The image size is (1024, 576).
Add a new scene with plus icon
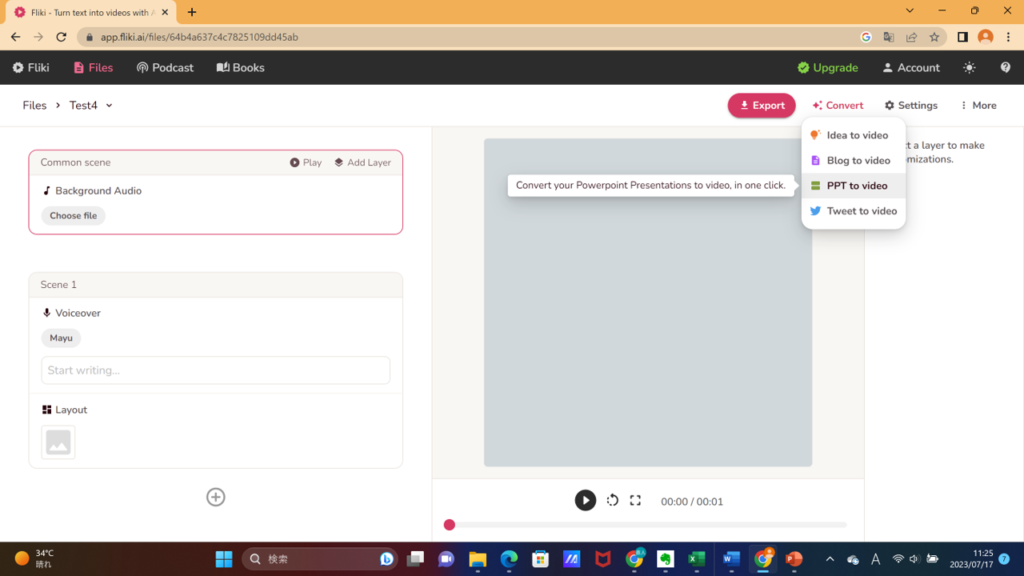216,497
